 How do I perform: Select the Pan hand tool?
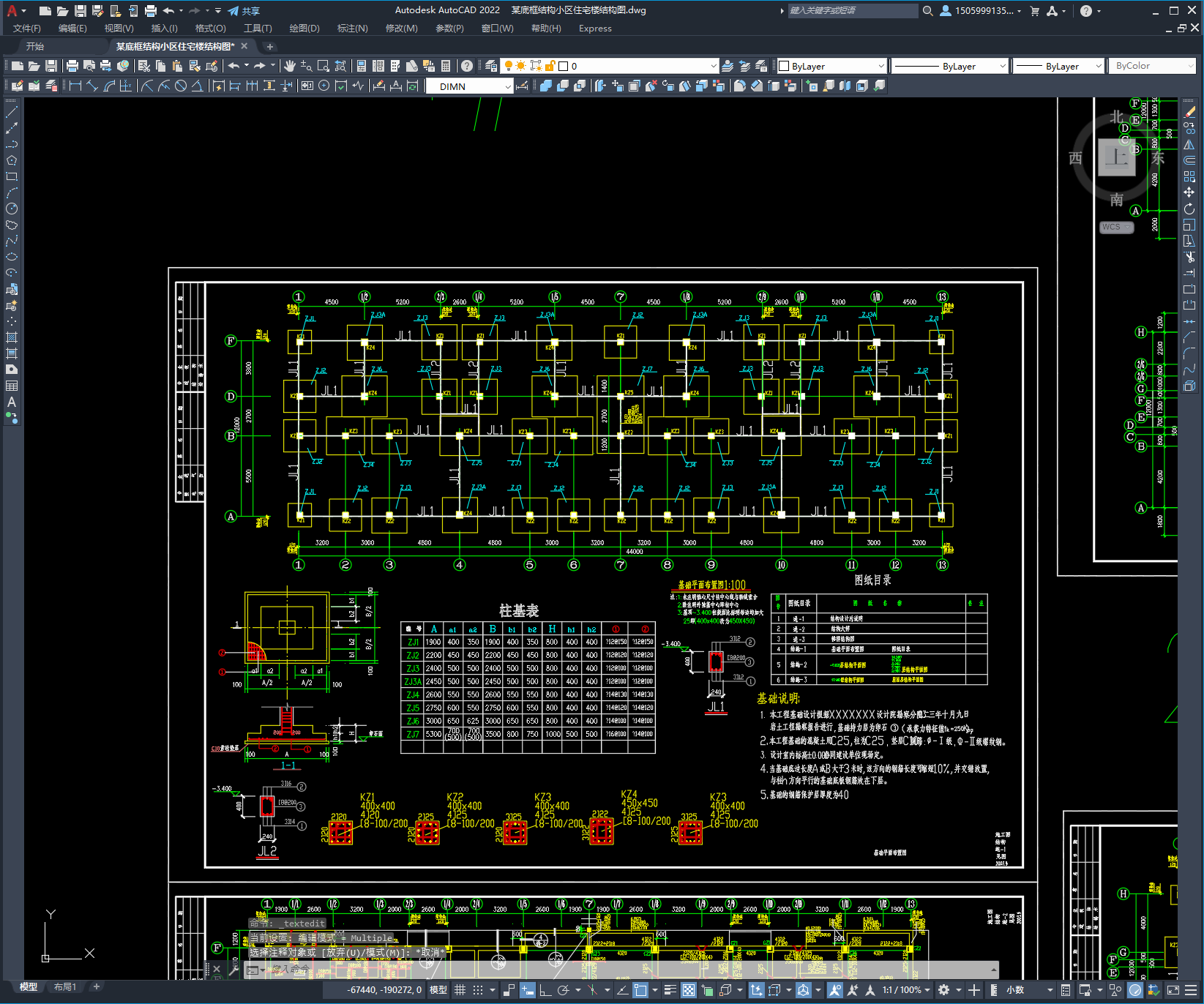coord(290,66)
